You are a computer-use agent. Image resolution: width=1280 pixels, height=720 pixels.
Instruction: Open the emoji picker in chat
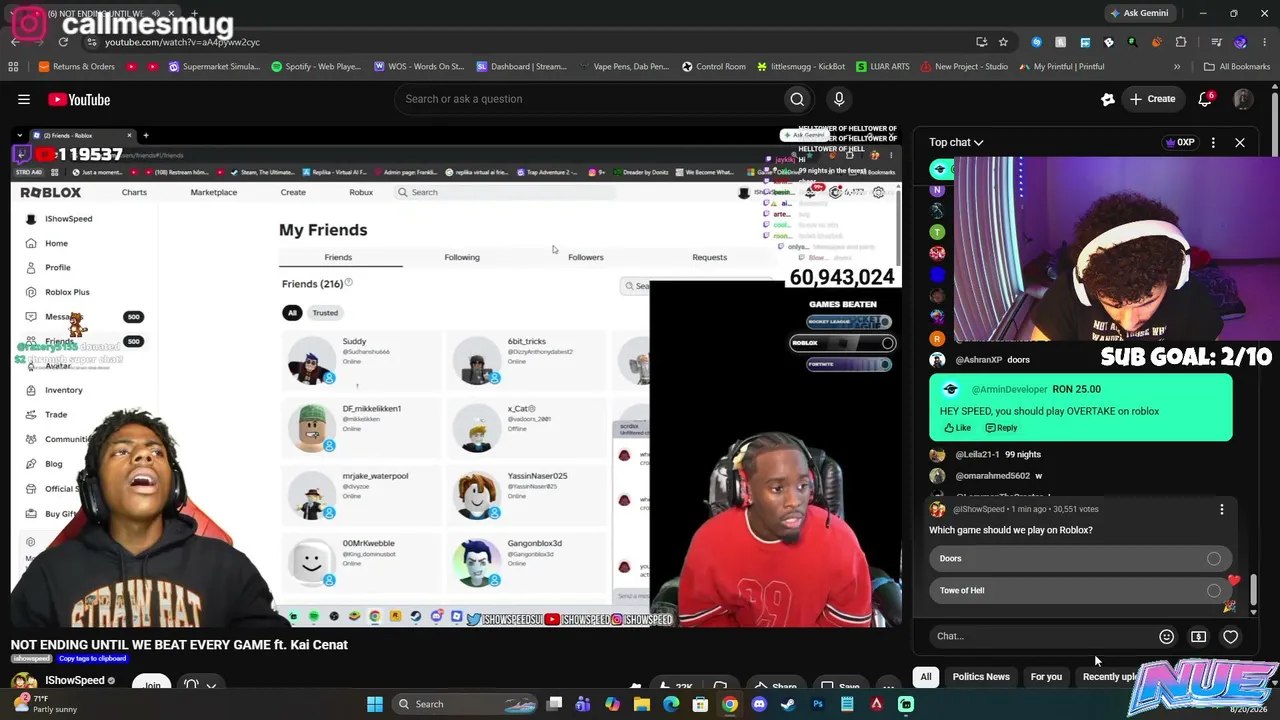point(1166,636)
